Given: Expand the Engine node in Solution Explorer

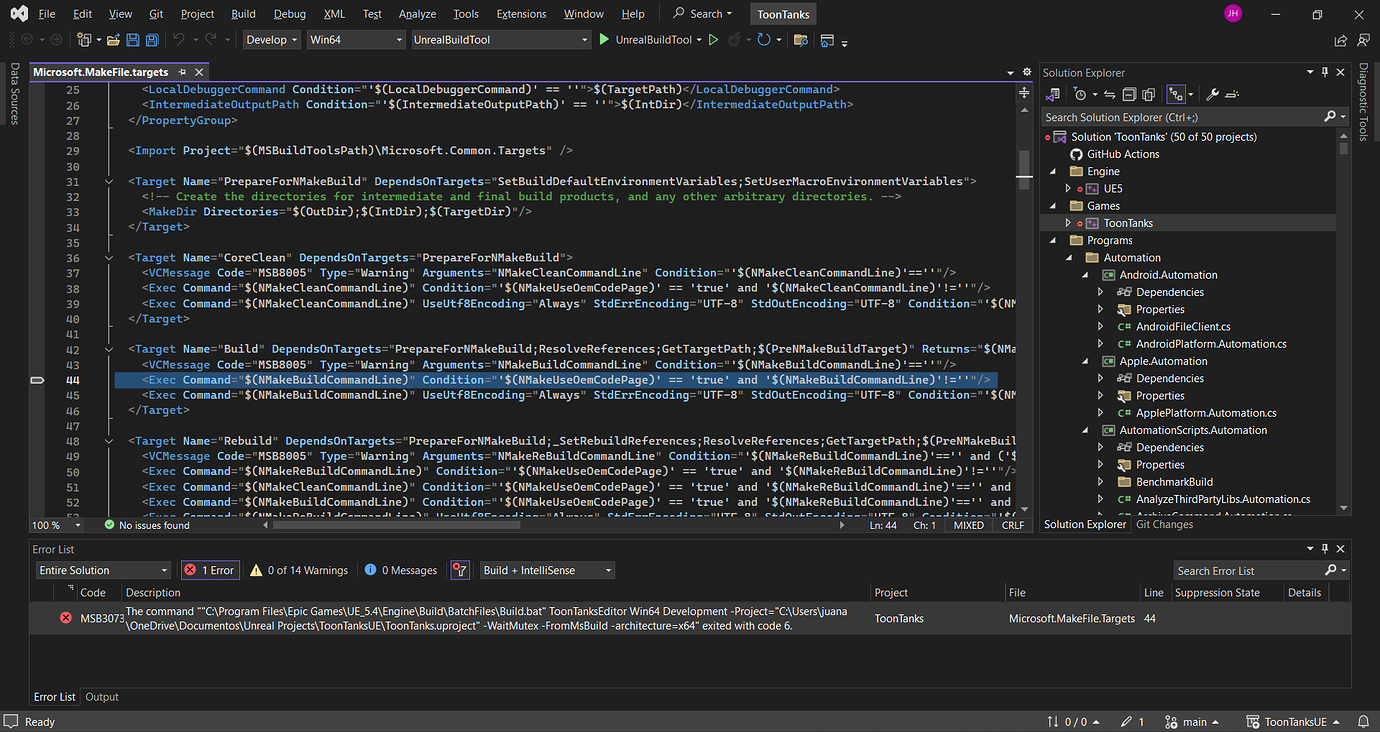Looking at the screenshot, I should click(1053, 171).
